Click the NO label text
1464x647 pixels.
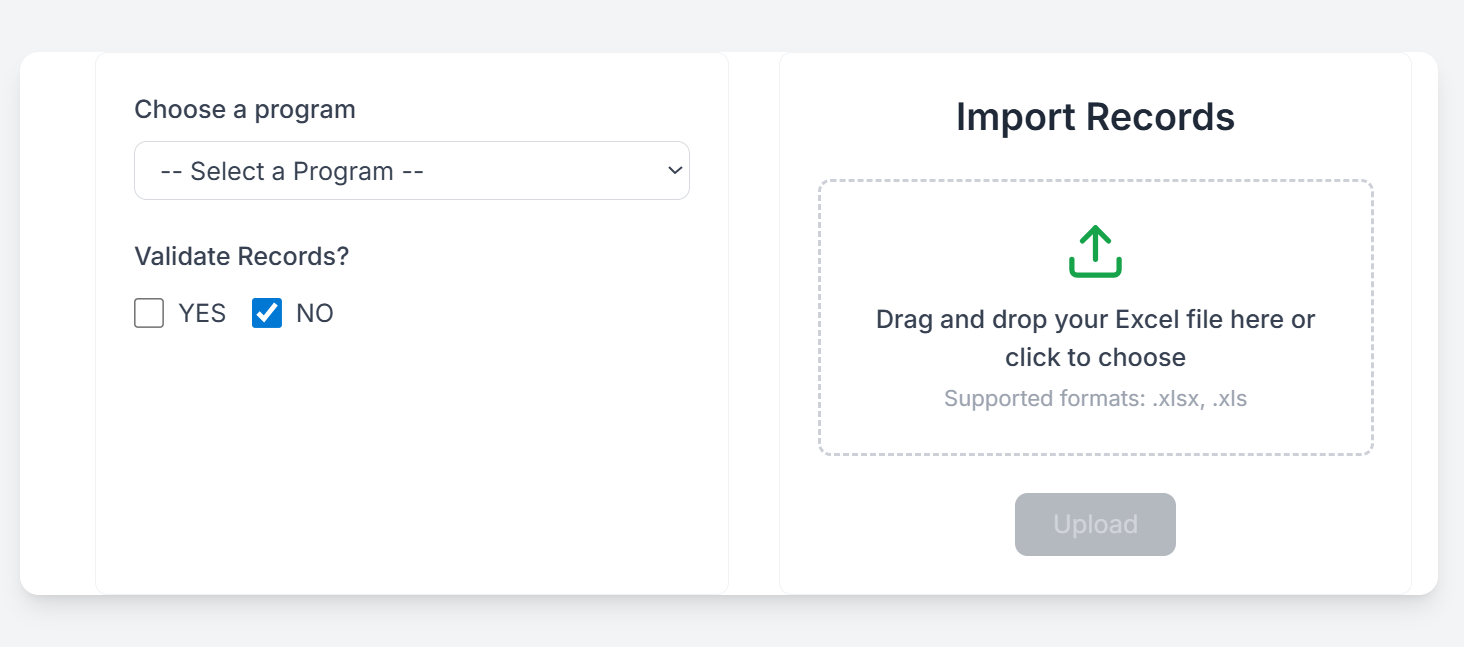coord(315,314)
